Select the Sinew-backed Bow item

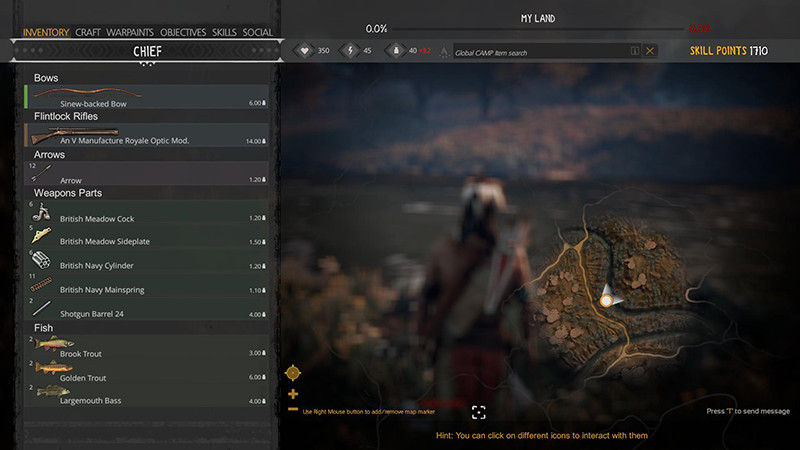[x=147, y=96]
